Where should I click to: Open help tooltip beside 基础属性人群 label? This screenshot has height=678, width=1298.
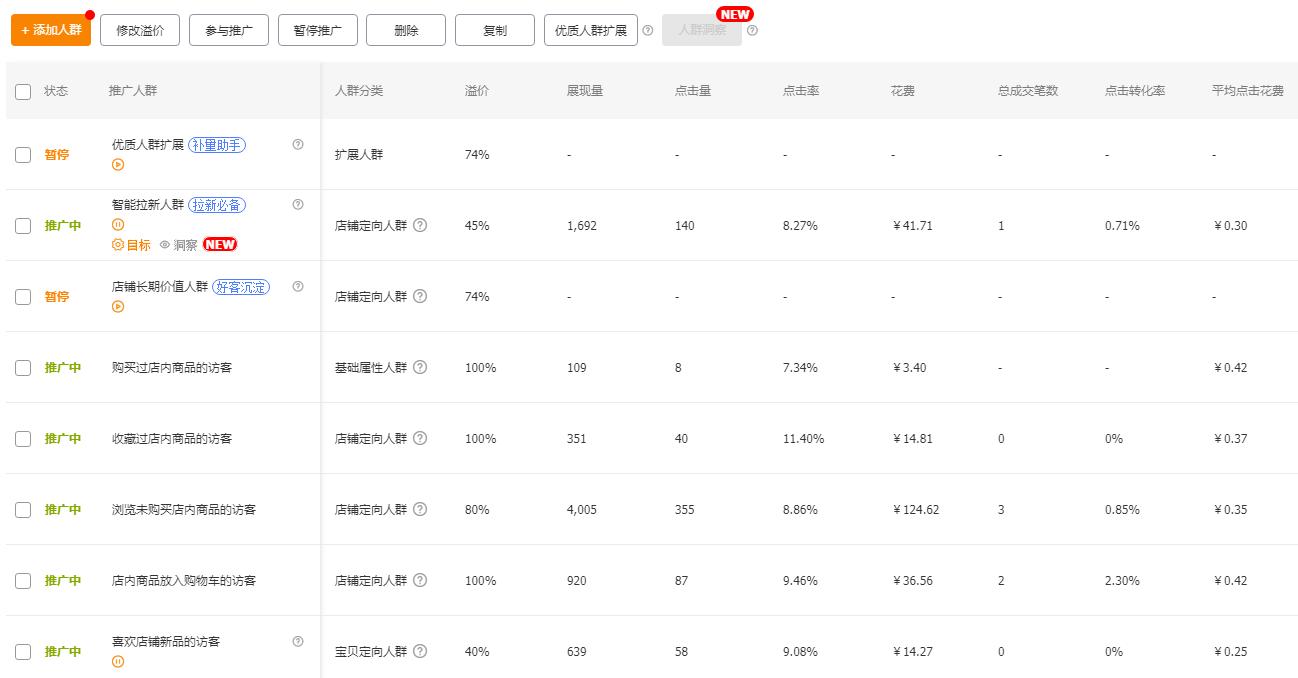[420, 367]
